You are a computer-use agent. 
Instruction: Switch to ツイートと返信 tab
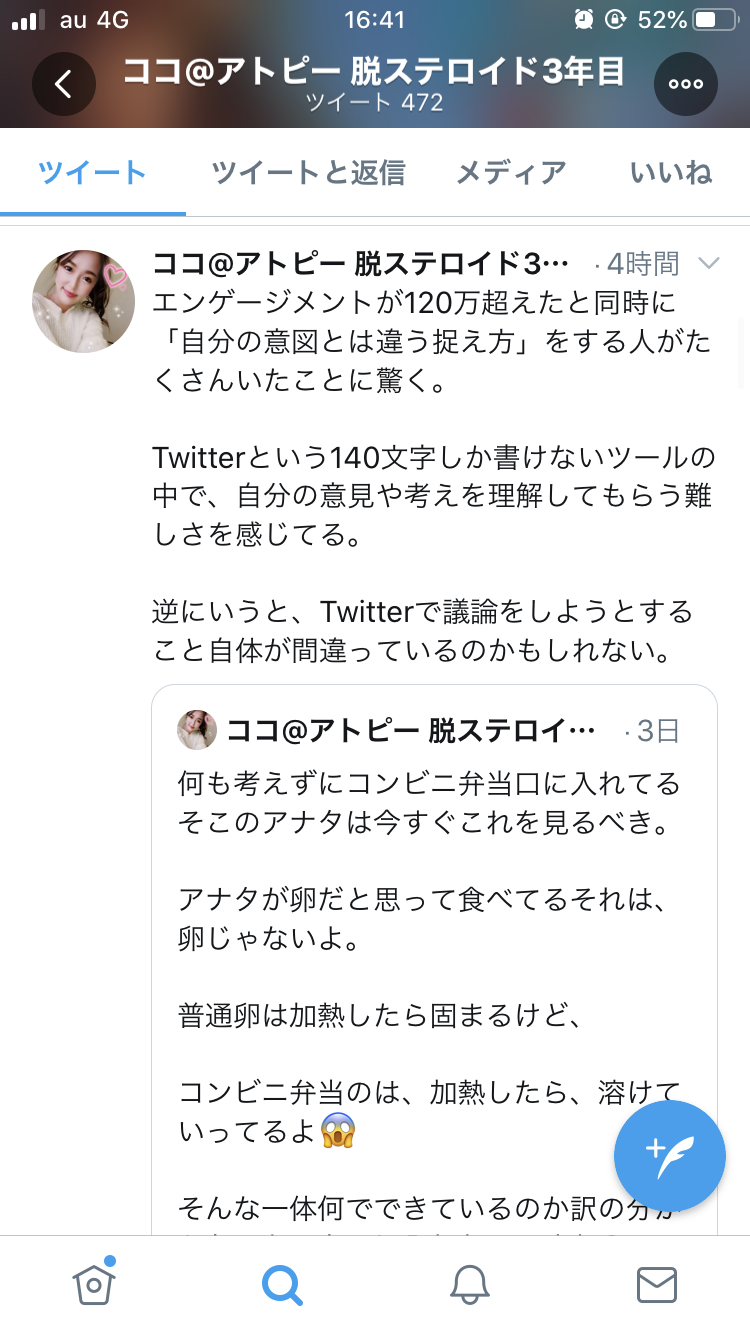click(308, 173)
